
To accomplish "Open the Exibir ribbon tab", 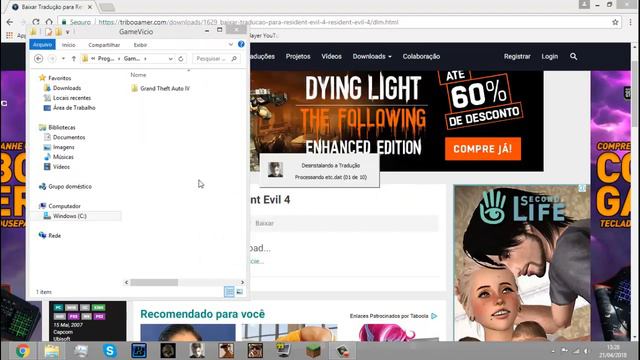I will point(140,45).
